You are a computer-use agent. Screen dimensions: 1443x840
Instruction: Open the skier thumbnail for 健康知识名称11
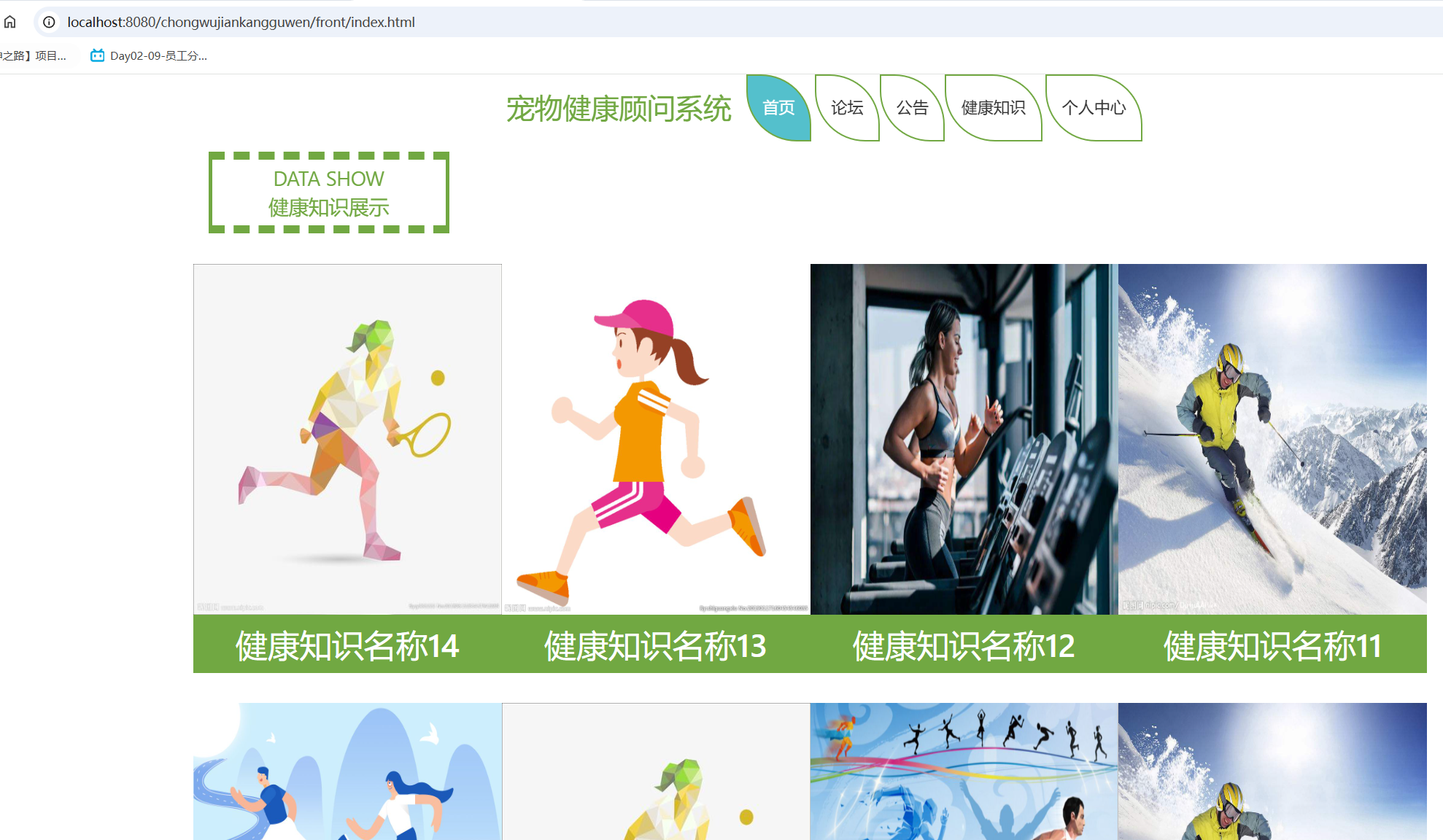coord(1272,439)
